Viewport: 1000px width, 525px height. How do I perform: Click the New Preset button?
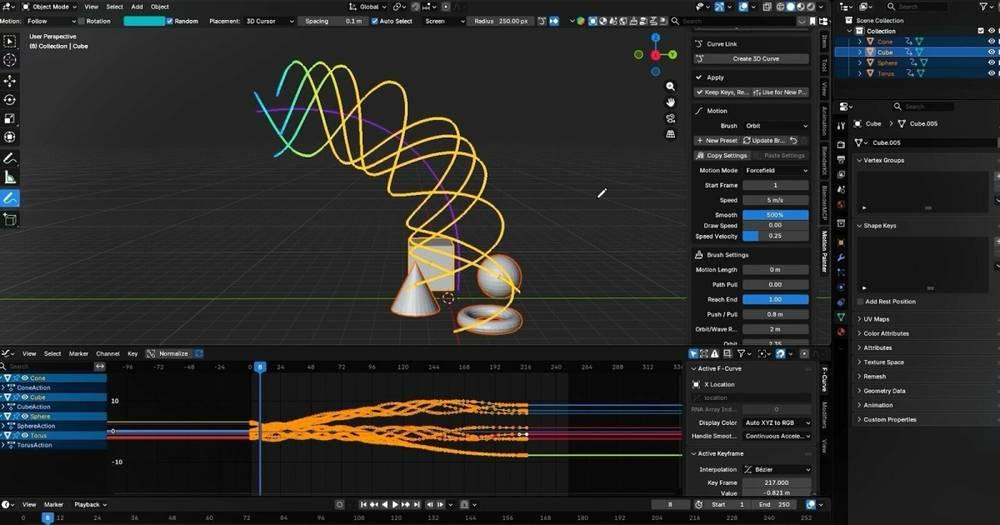[716, 140]
